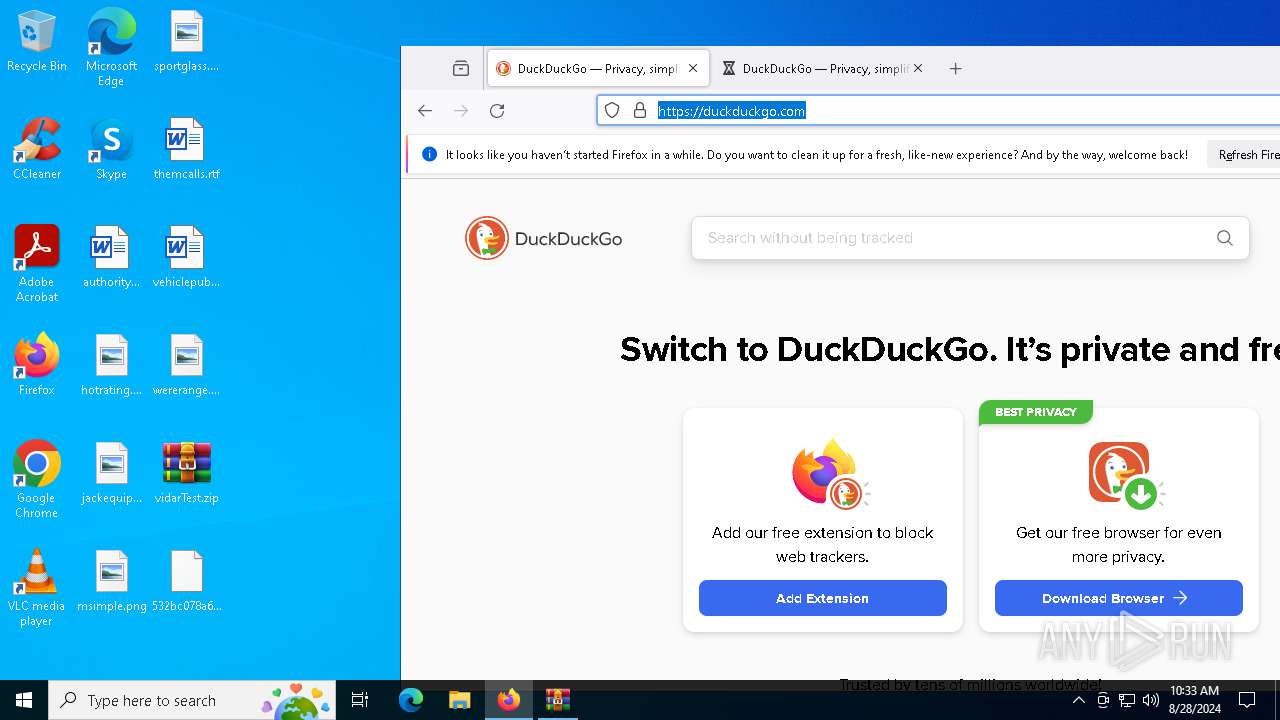Click the magnifier icon in DuckDuckGo search box
Screen dimensions: 1280x720
coord(1225,238)
